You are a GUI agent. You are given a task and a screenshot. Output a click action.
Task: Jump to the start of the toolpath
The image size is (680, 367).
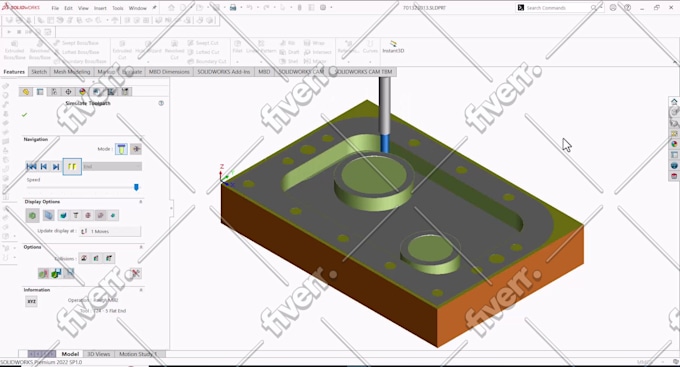[31, 167]
